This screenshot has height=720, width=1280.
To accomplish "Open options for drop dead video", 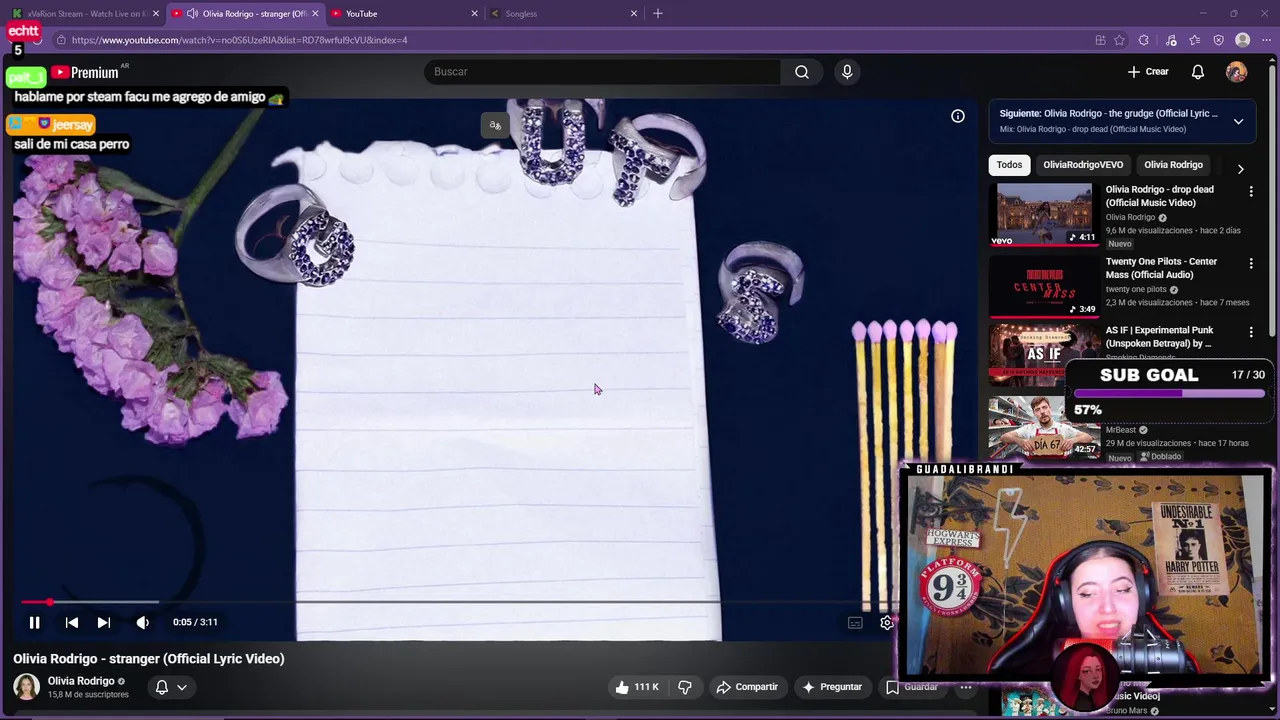I will pos(1250,191).
